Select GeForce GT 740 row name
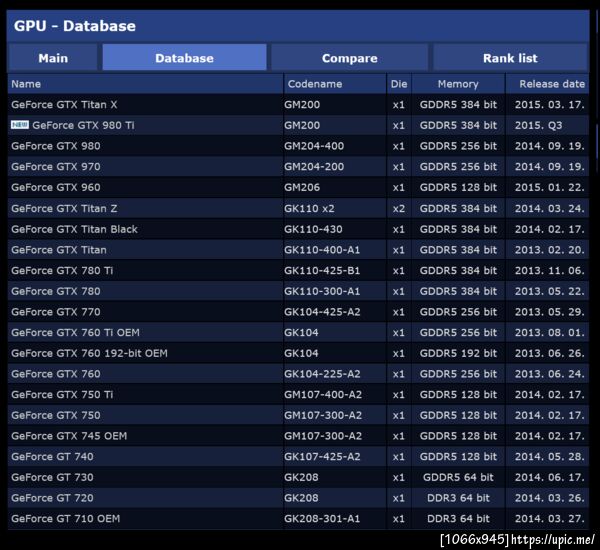This screenshot has width=600, height=550. click(x=52, y=457)
